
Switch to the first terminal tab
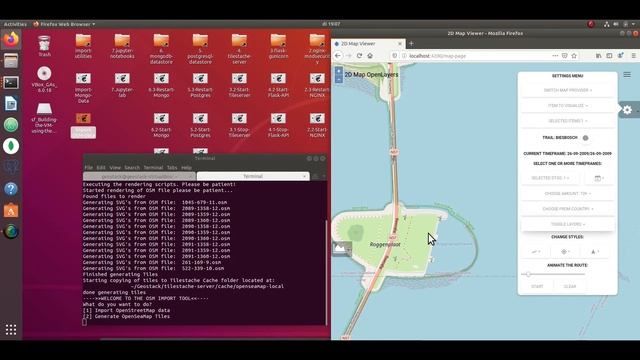(139, 176)
